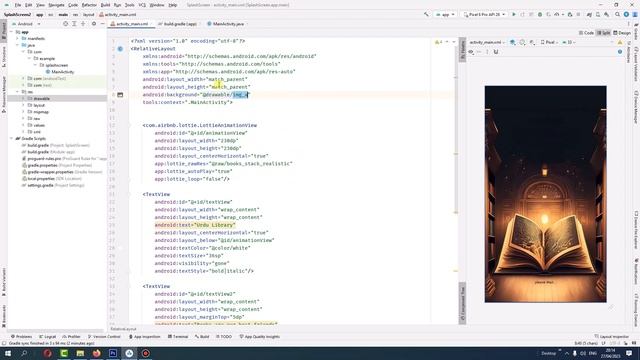640x360 pixels.
Task: Open the Device Manager toolbar icon
Action: (598, 14)
